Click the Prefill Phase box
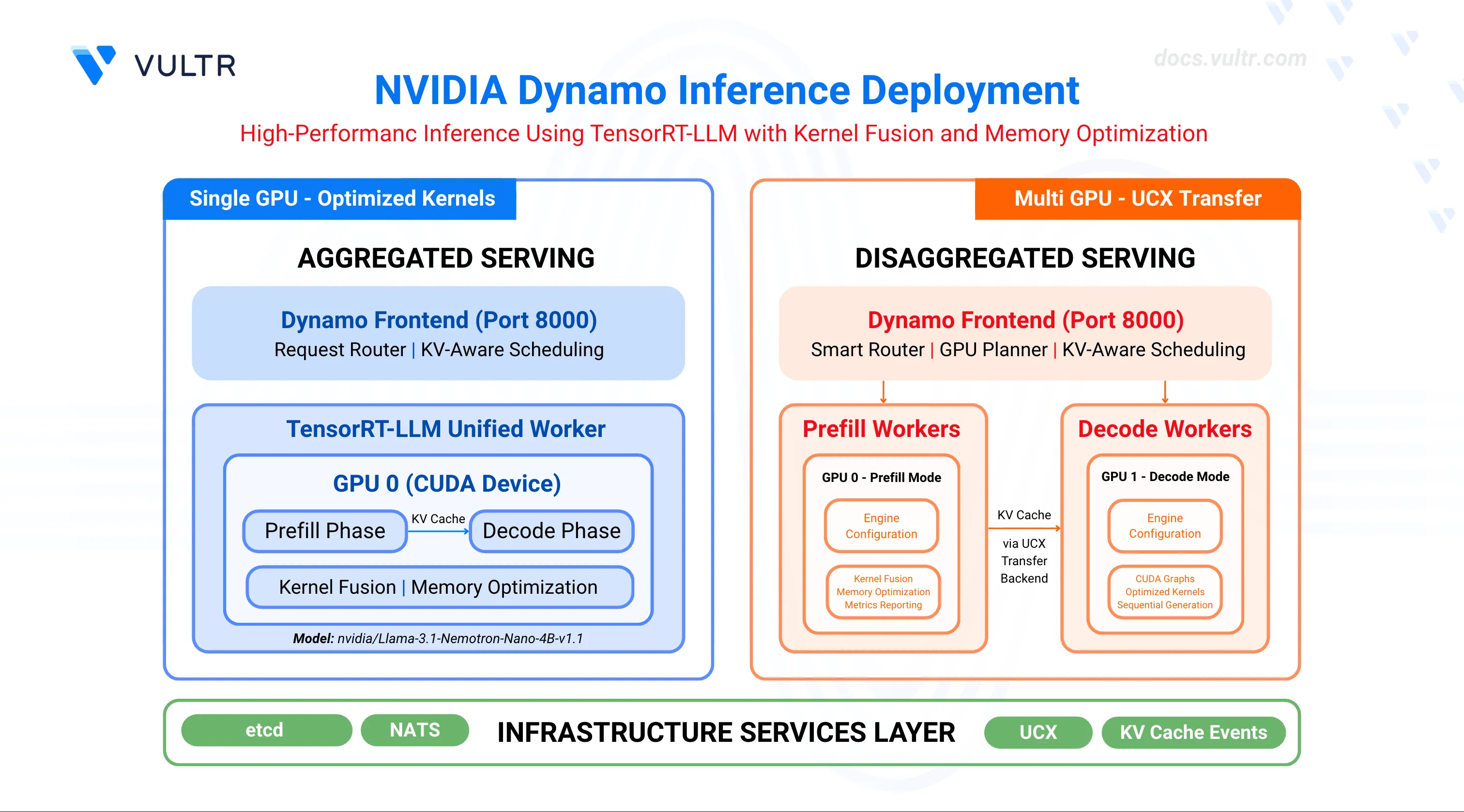The image size is (1464, 812). pos(324,531)
